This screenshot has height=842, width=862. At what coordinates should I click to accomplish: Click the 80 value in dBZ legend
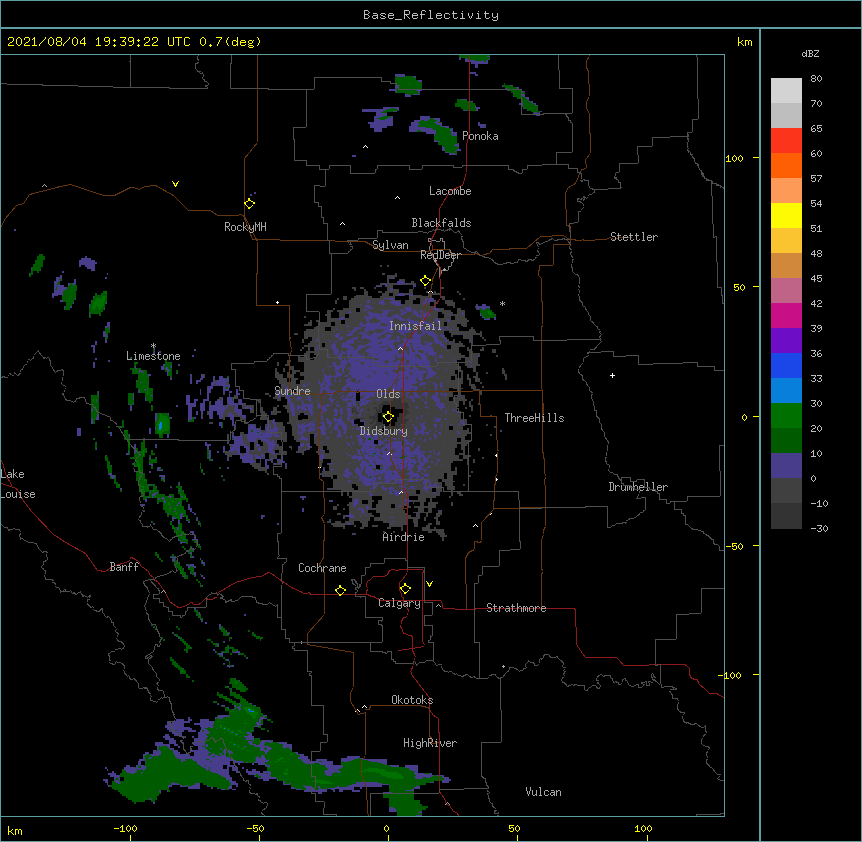[x=816, y=79]
